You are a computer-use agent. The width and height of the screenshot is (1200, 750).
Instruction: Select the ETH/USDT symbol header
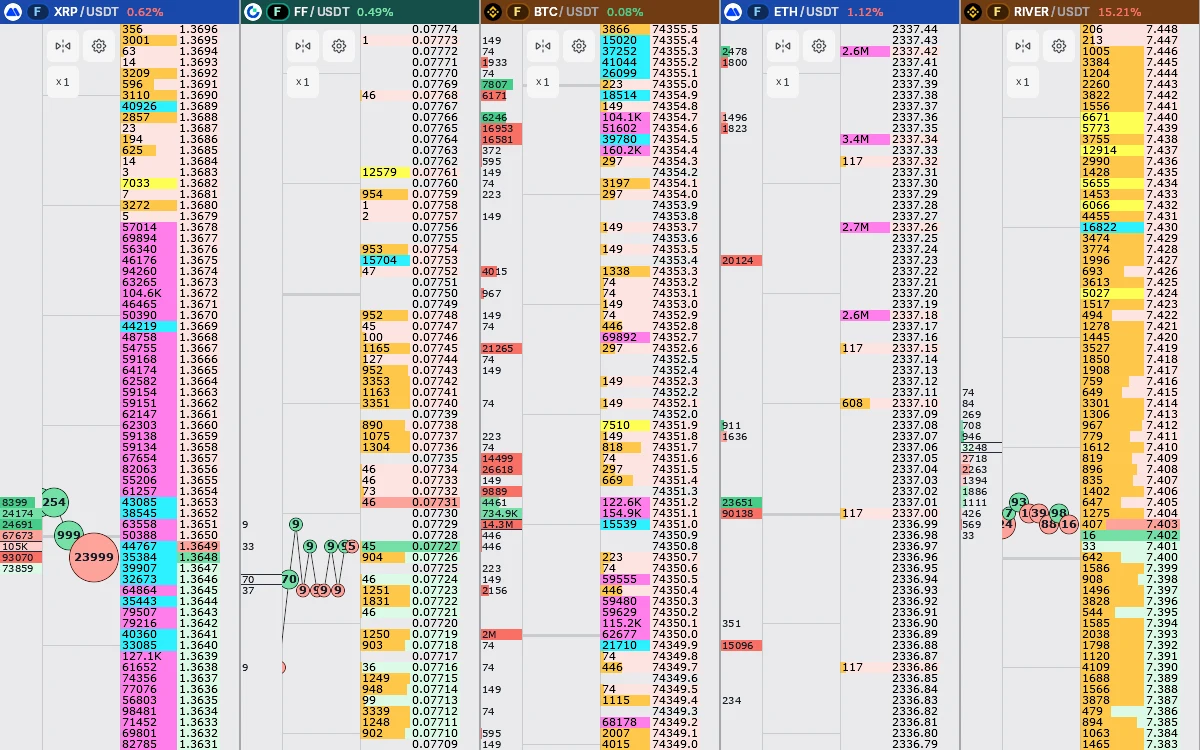[806, 12]
